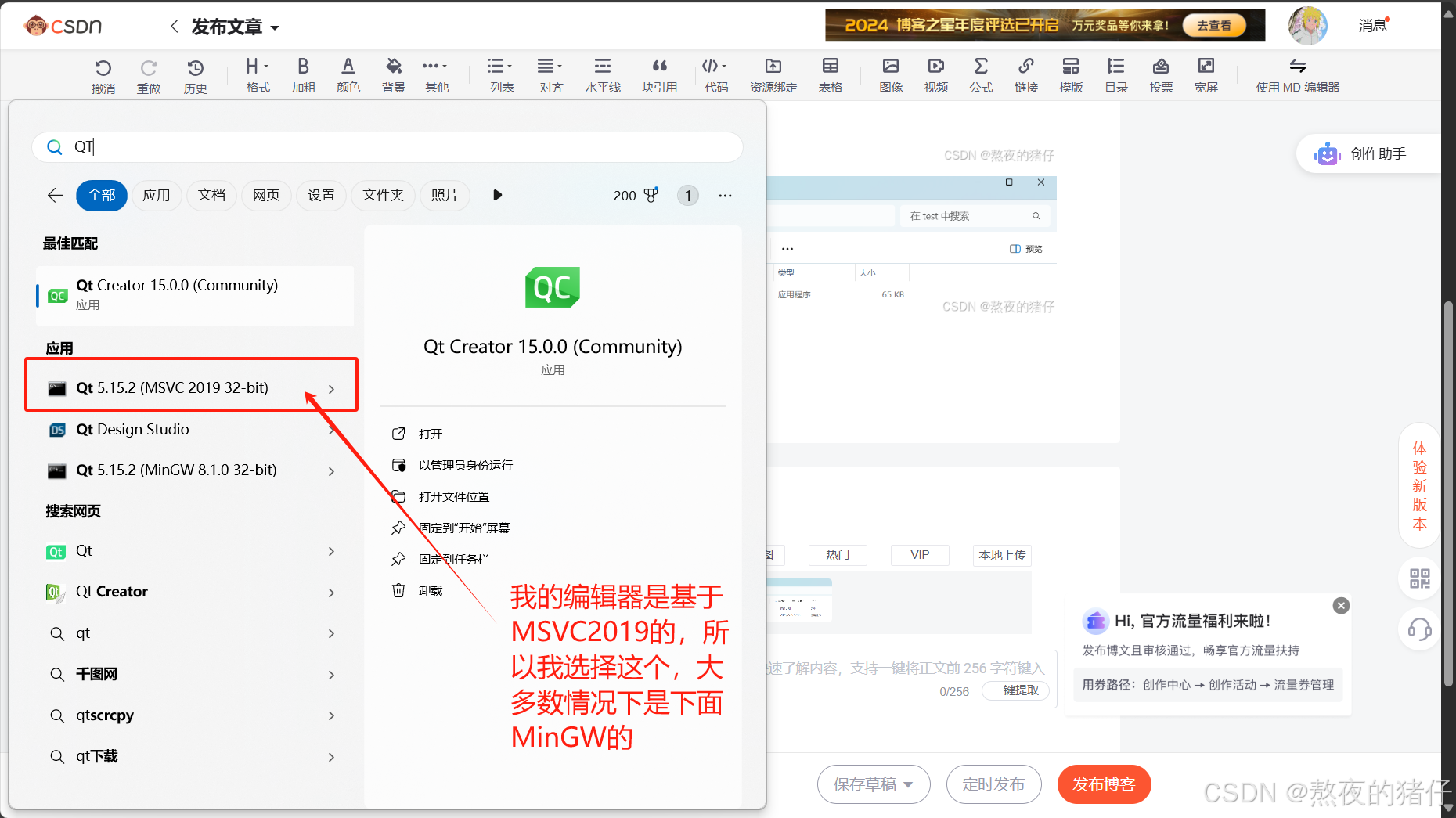Select the 全部 search filter tab
The width and height of the screenshot is (1456, 818).
(x=102, y=195)
